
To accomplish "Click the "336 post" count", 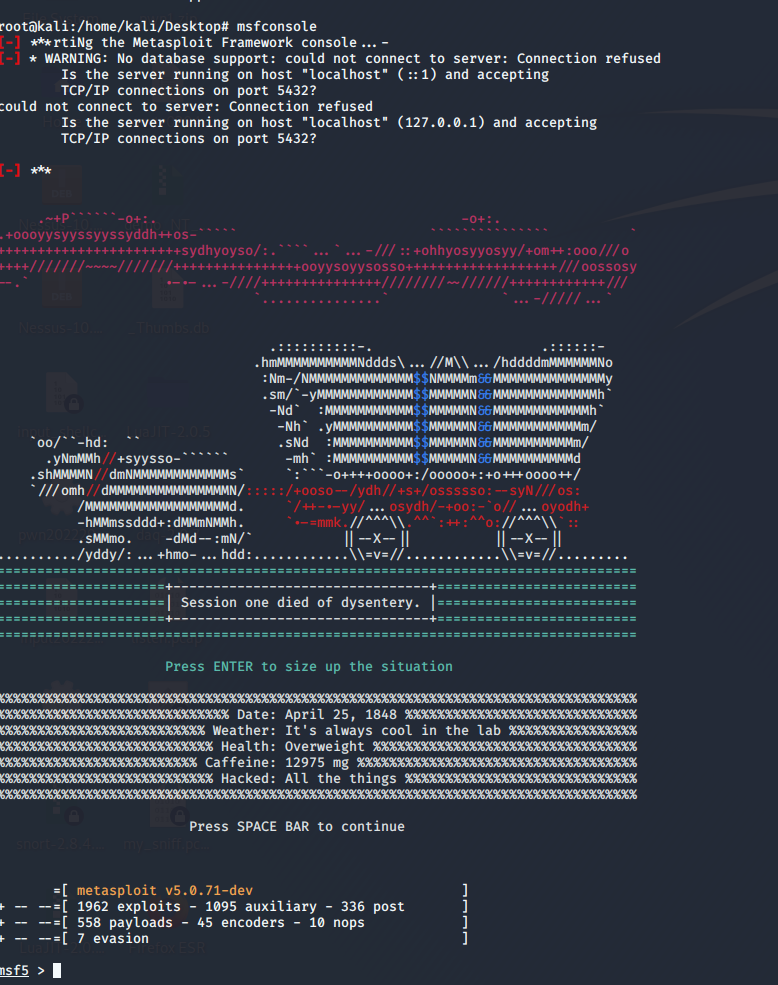I will (x=373, y=906).
